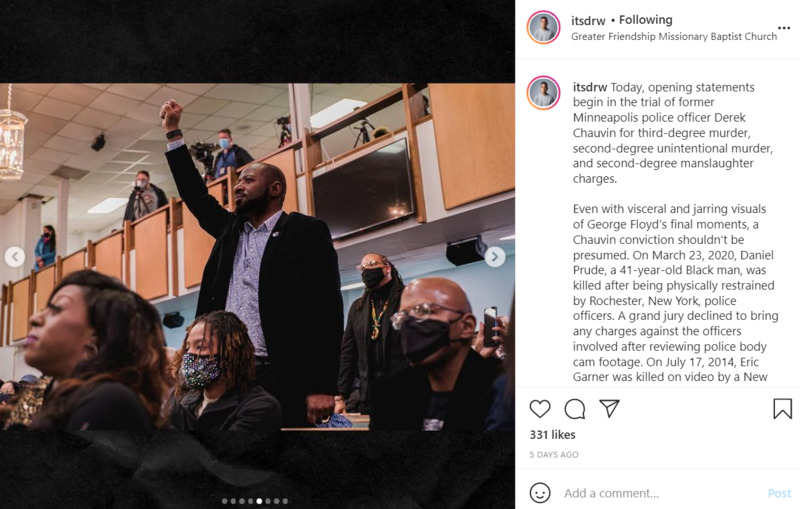The width and height of the screenshot is (800, 509).
Task: Focus the Add a comment field
Action: tap(650, 493)
